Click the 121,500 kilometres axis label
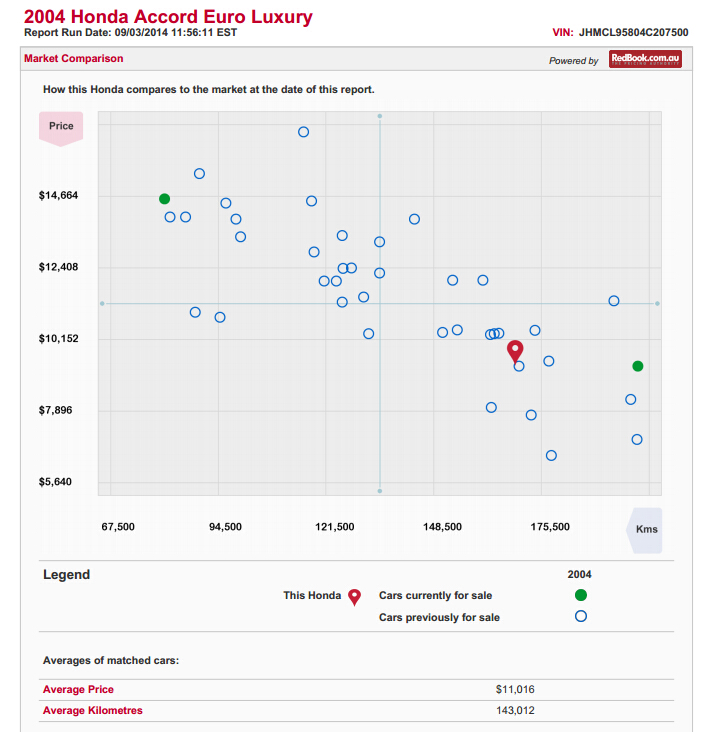 334,527
